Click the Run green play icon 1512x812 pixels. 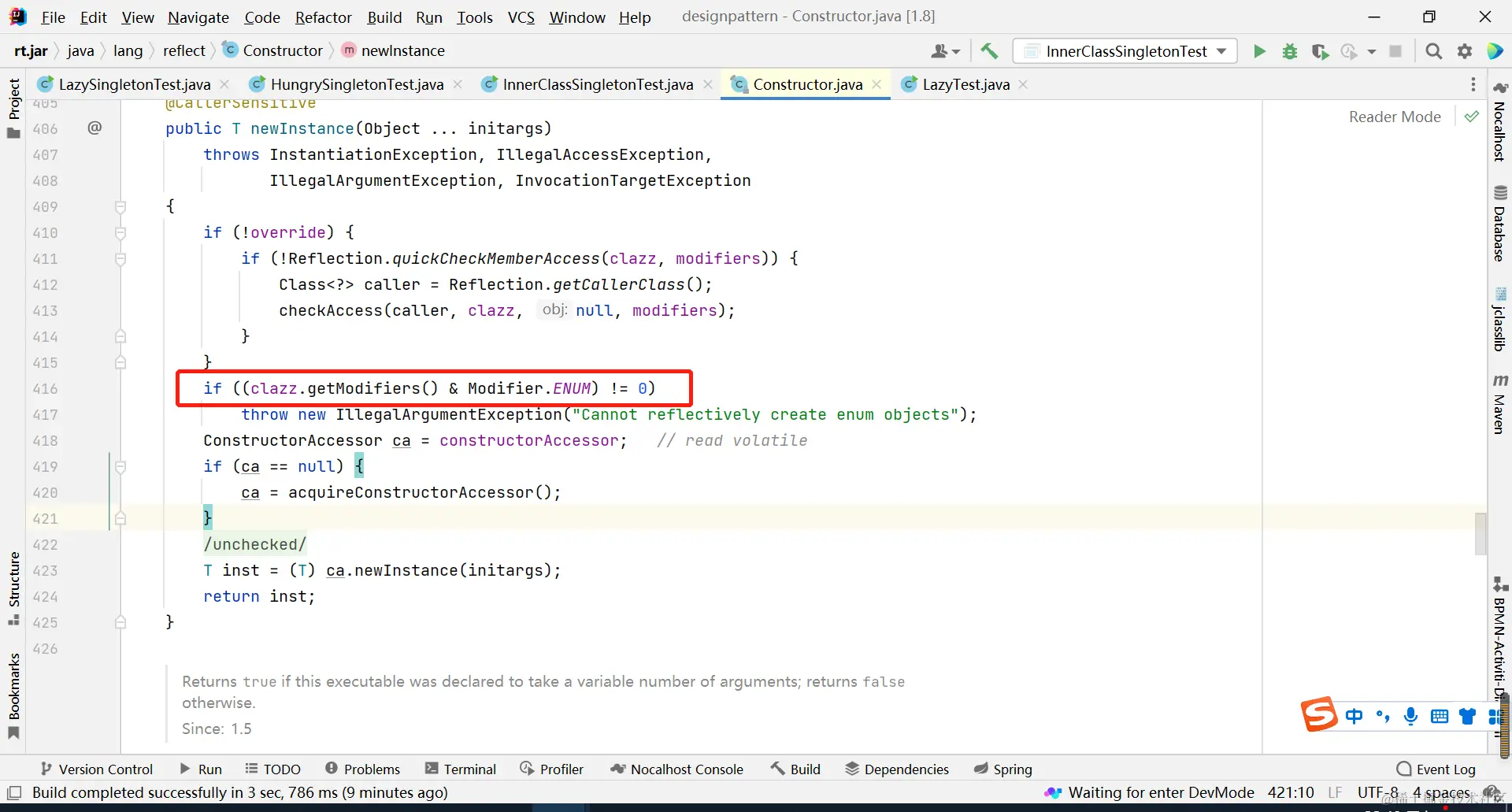coord(1259,51)
